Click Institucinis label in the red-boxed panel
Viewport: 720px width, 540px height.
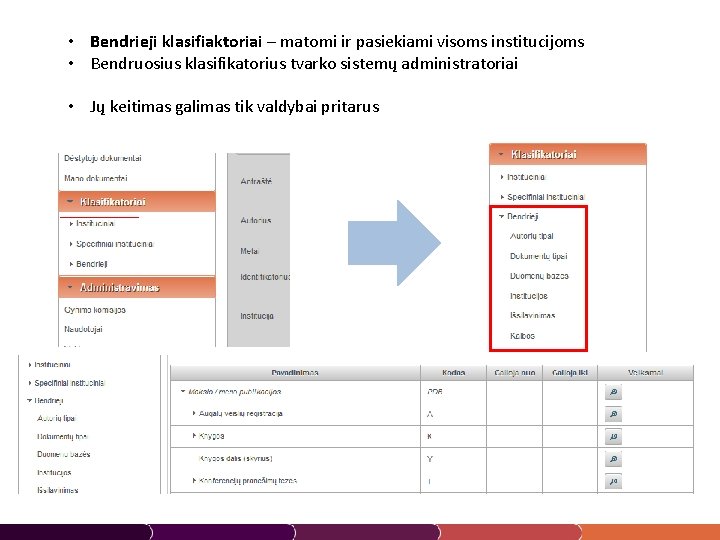(x=526, y=177)
